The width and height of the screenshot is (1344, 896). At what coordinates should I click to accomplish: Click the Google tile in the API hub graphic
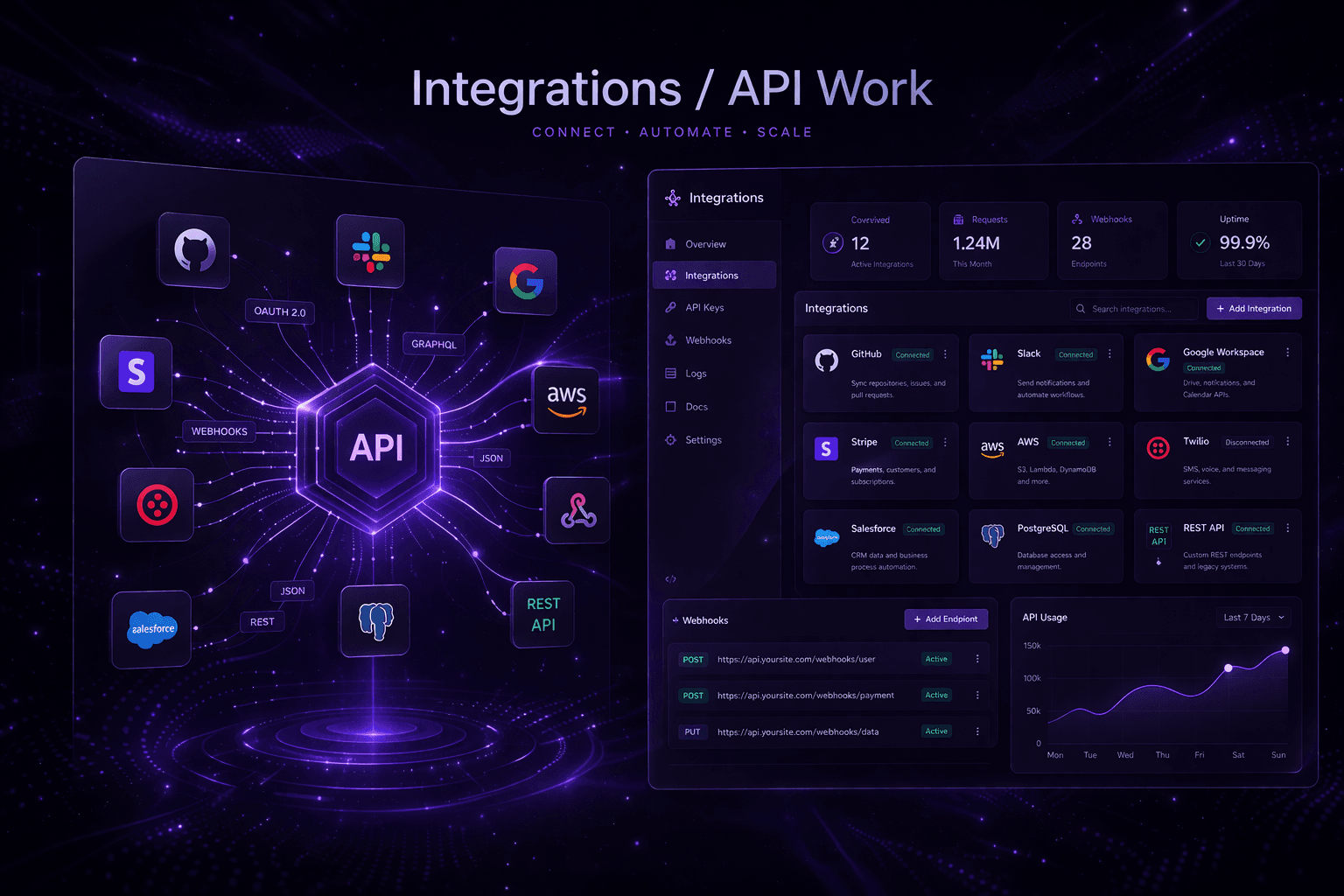[526, 282]
